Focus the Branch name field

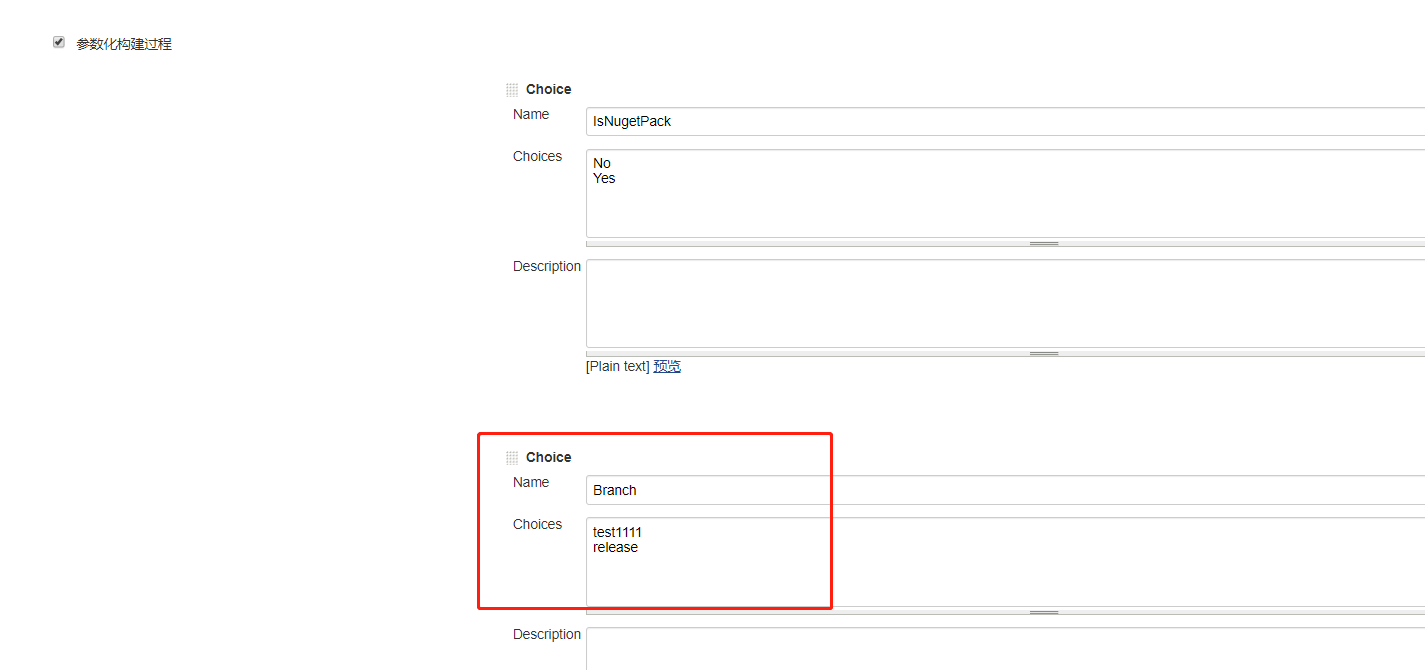pos(1005,490)
